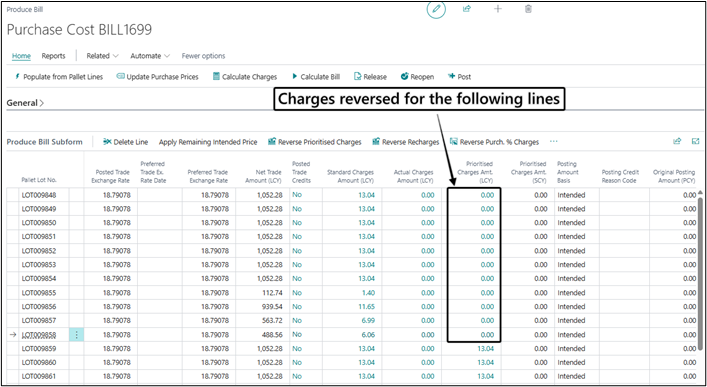This screenshot has width=707, height=387.
Task: Open the Reports tab
Action: (x=53, y=56)
